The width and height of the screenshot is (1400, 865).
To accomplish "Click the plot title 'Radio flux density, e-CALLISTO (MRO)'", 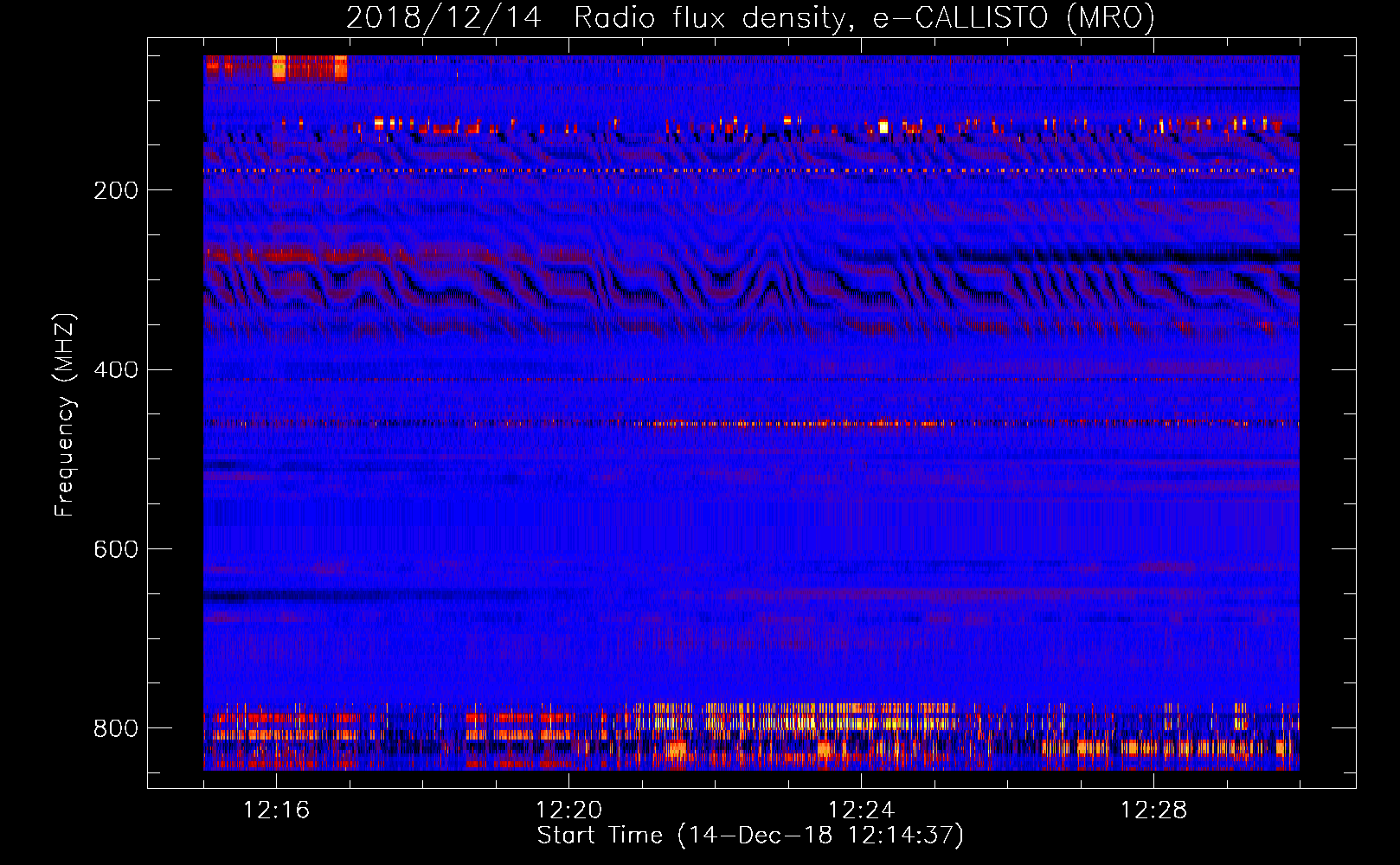I will point(864,17).
